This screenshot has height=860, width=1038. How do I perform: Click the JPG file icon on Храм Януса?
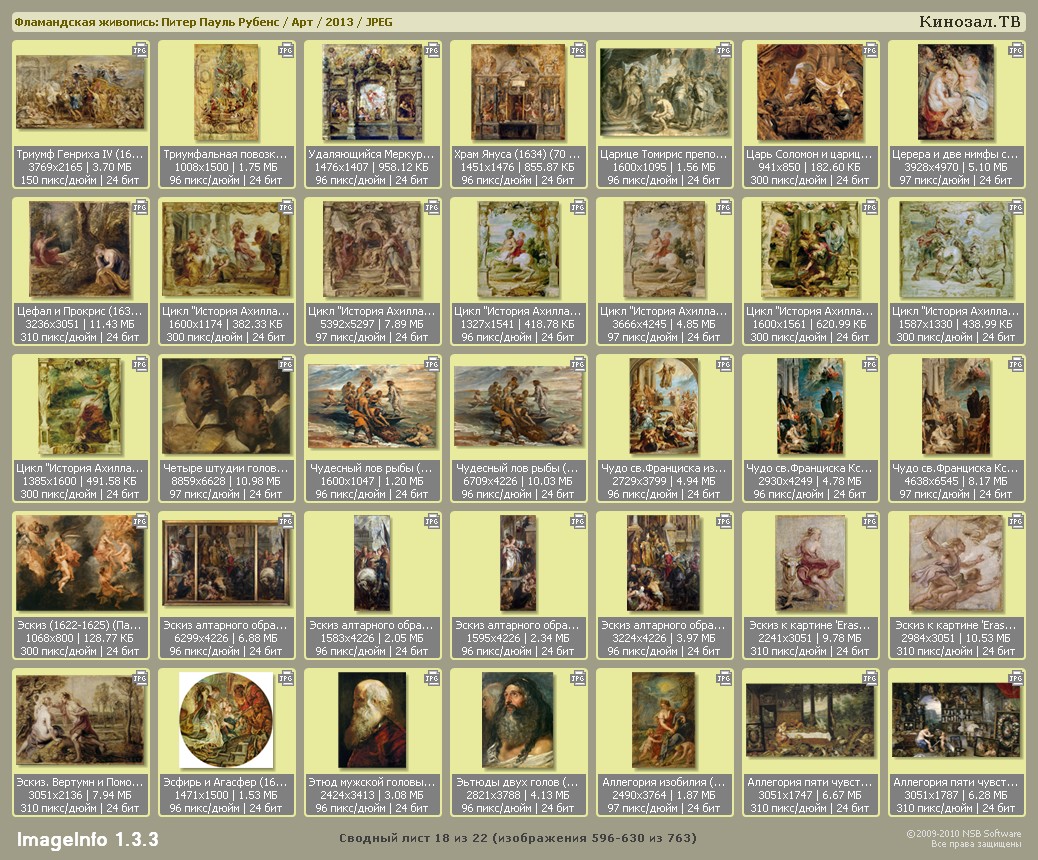click(578, 49)
